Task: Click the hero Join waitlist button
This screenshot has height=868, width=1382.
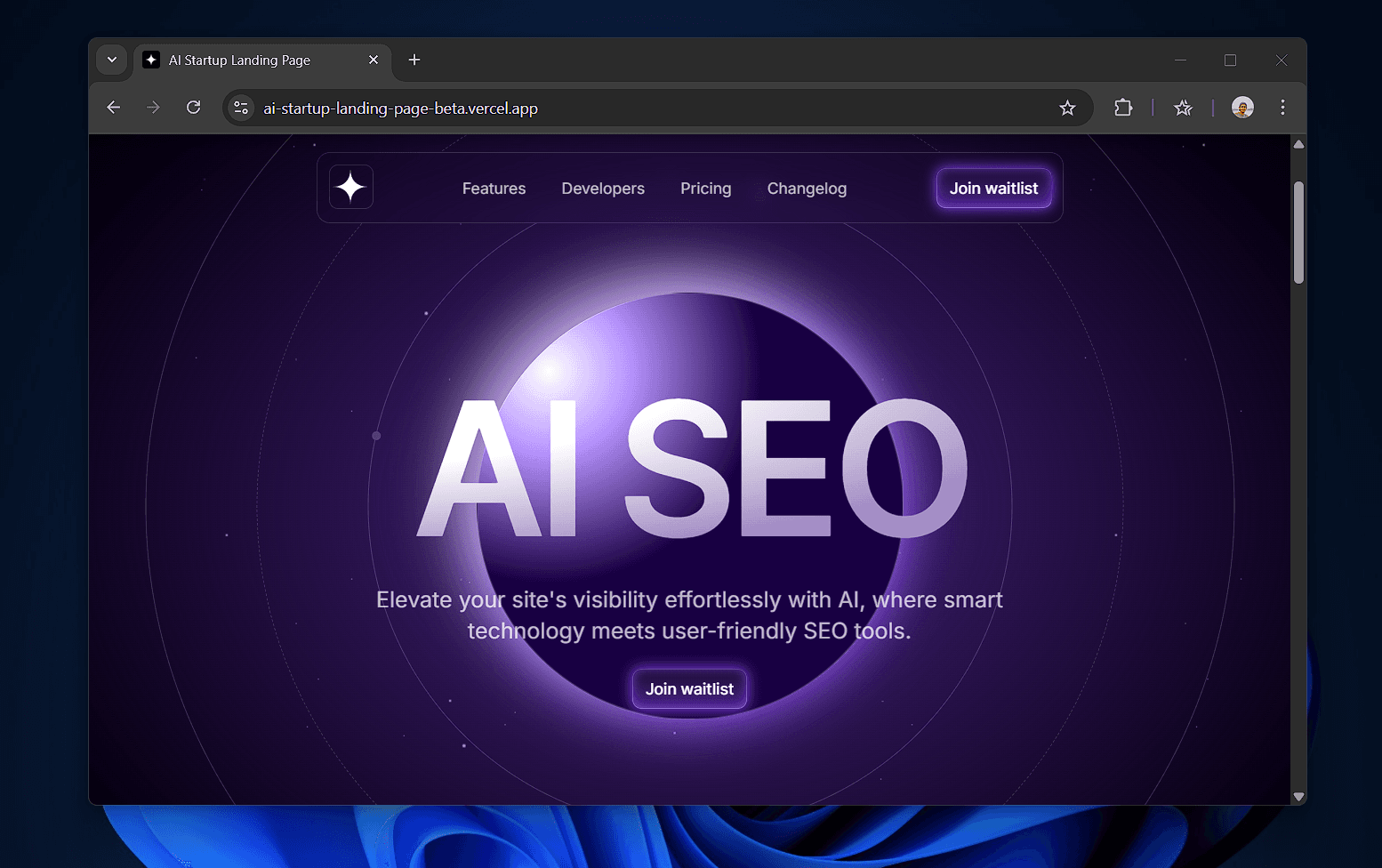Action: click(689, 689)
